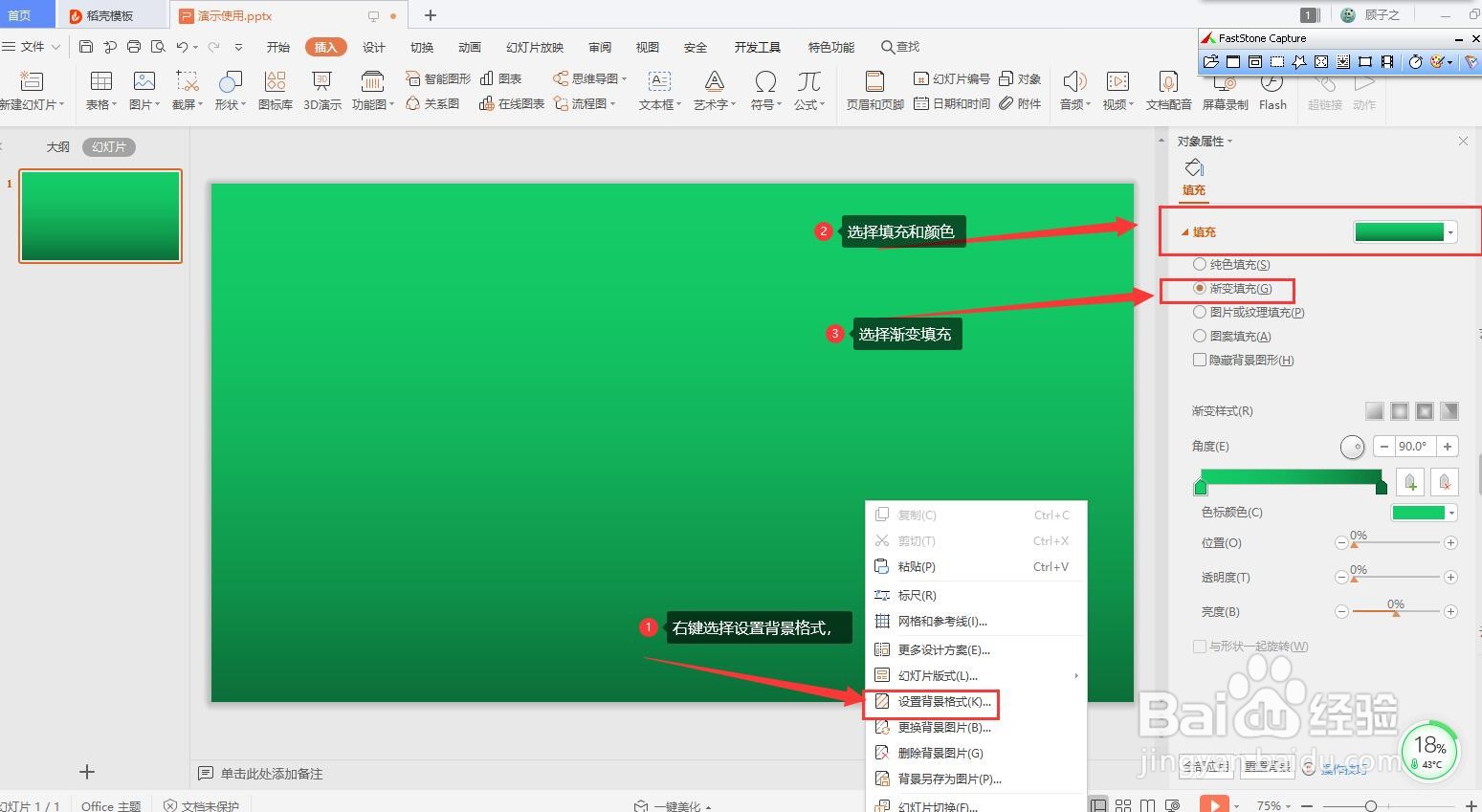Insert 智能图形 smart graphic

tap(438, 78)
